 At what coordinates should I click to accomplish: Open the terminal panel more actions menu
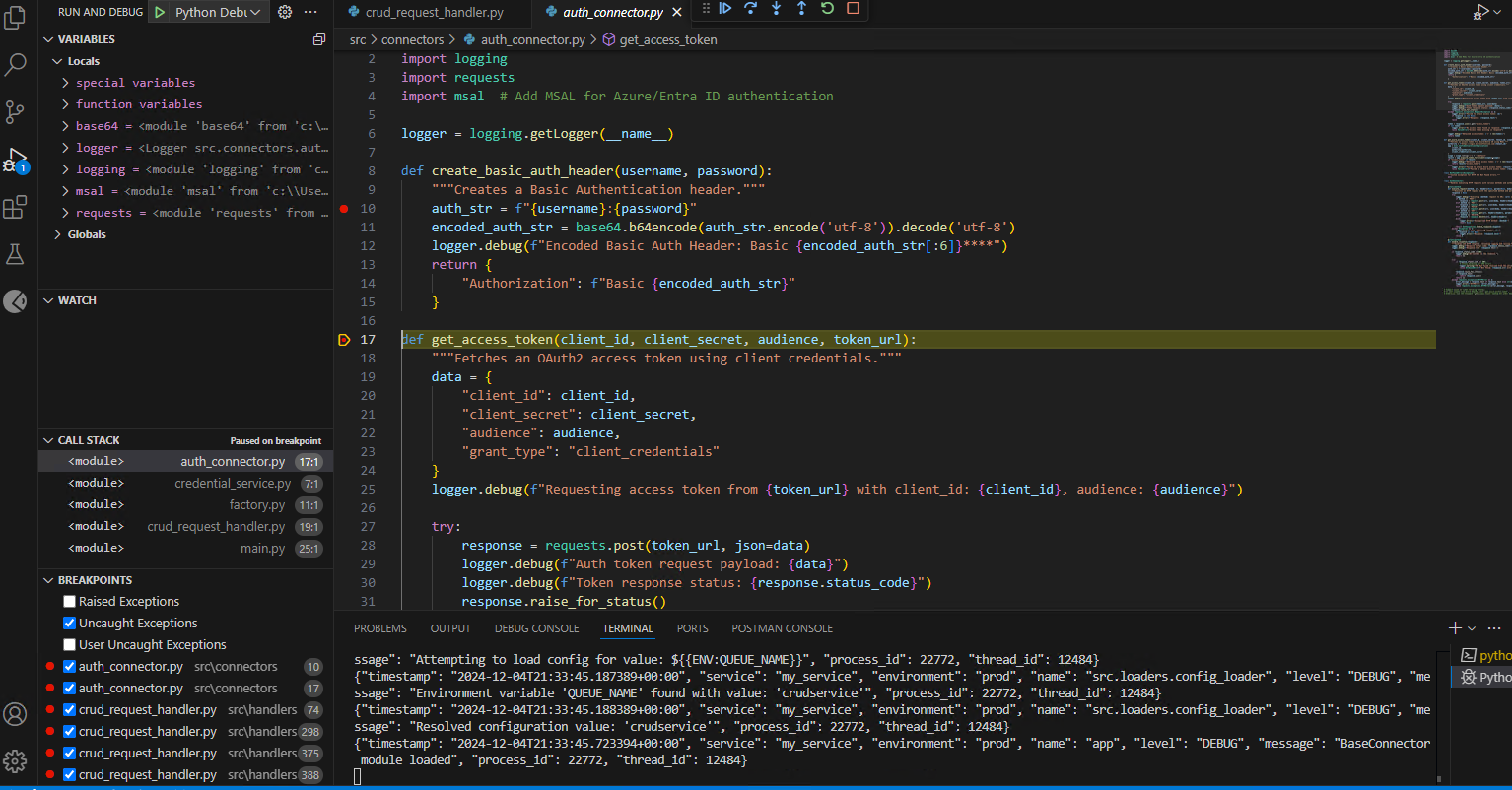(x=1496, y=627)
